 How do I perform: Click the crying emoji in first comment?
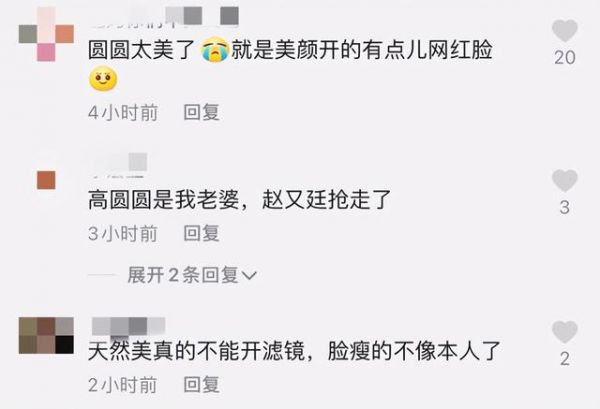(215, 50)
